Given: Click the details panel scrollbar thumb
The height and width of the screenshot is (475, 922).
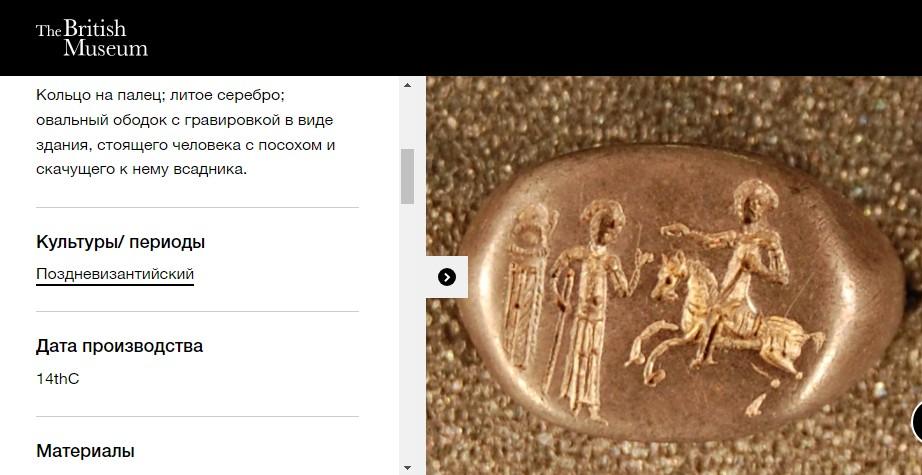Looking at the screenshot, I should click(x=407, y=176).
